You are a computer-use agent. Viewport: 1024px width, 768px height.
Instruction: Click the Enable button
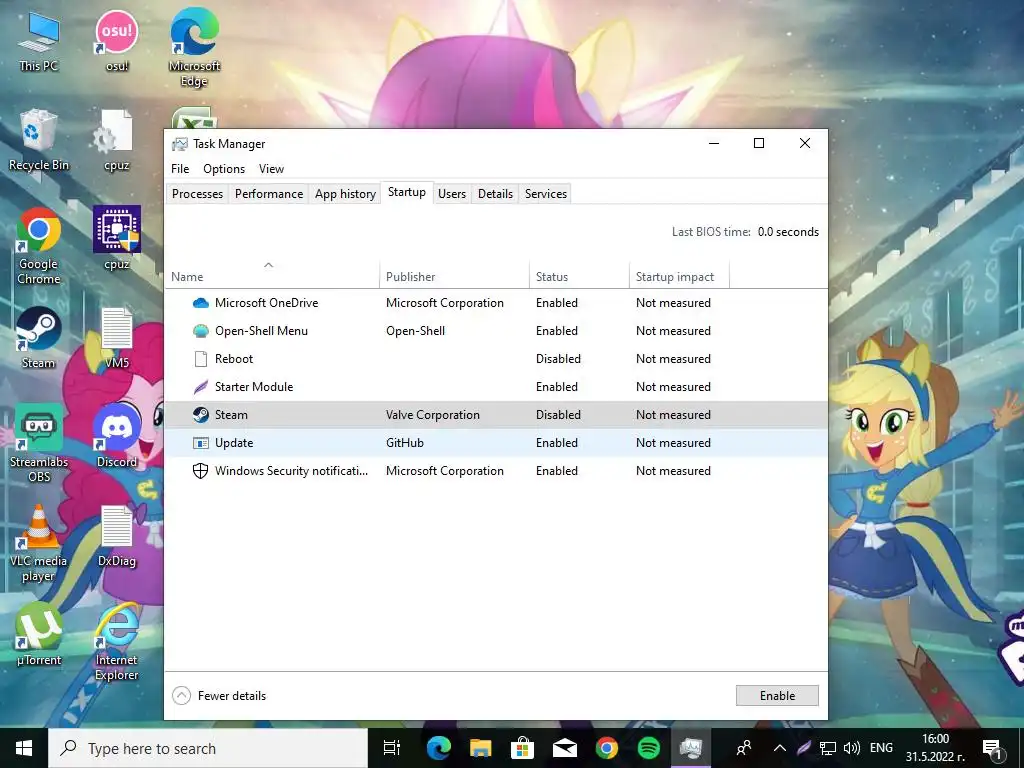(777, 696)
